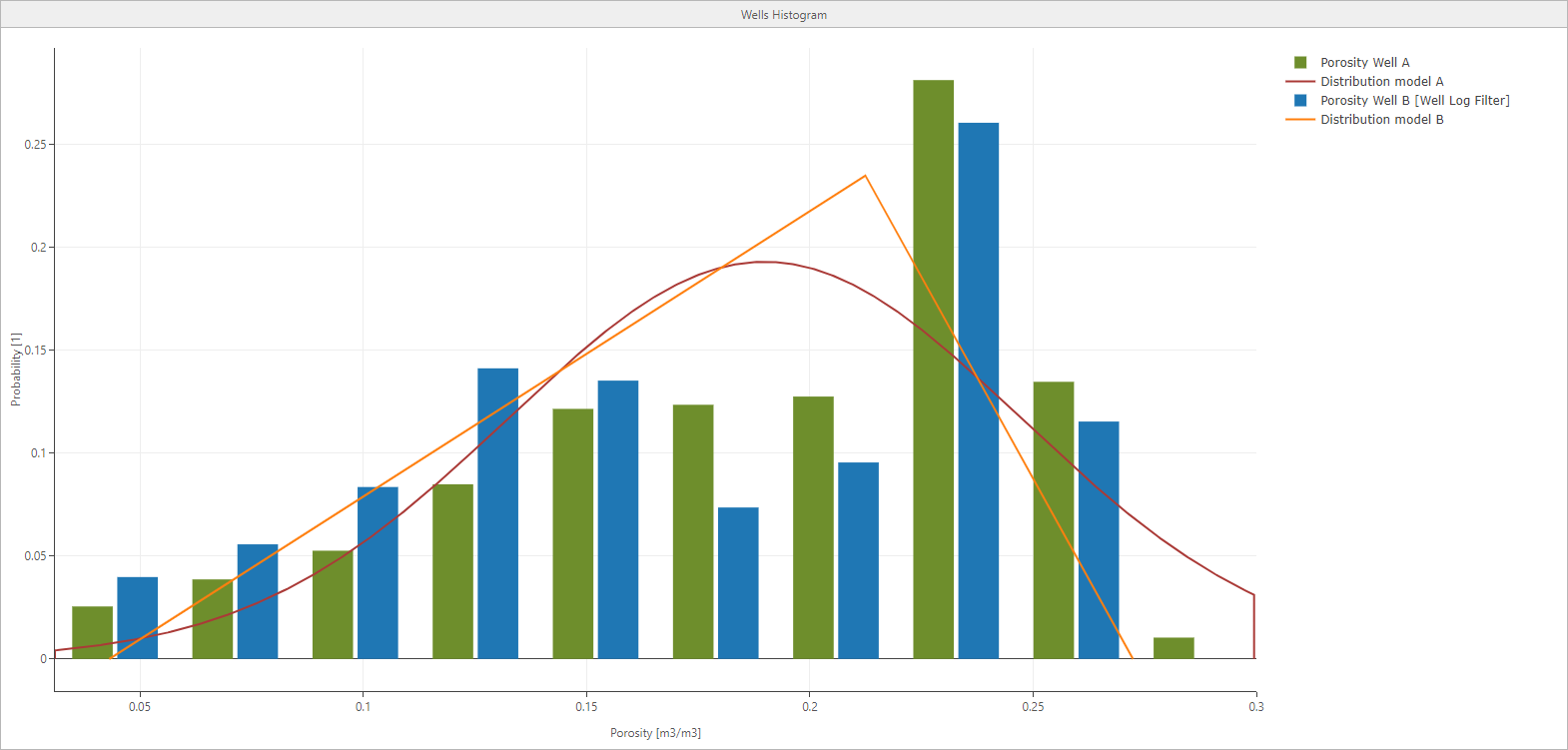1568x750 pixels.
Task: Toggle the "Distribution model B" legend label
Action: point(1381,119)
